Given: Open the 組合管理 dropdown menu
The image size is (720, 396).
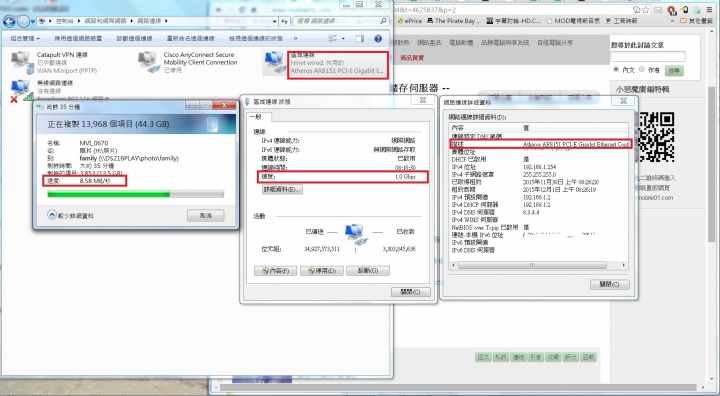Looking at the screenshot, I should click(x=25, y=39).
